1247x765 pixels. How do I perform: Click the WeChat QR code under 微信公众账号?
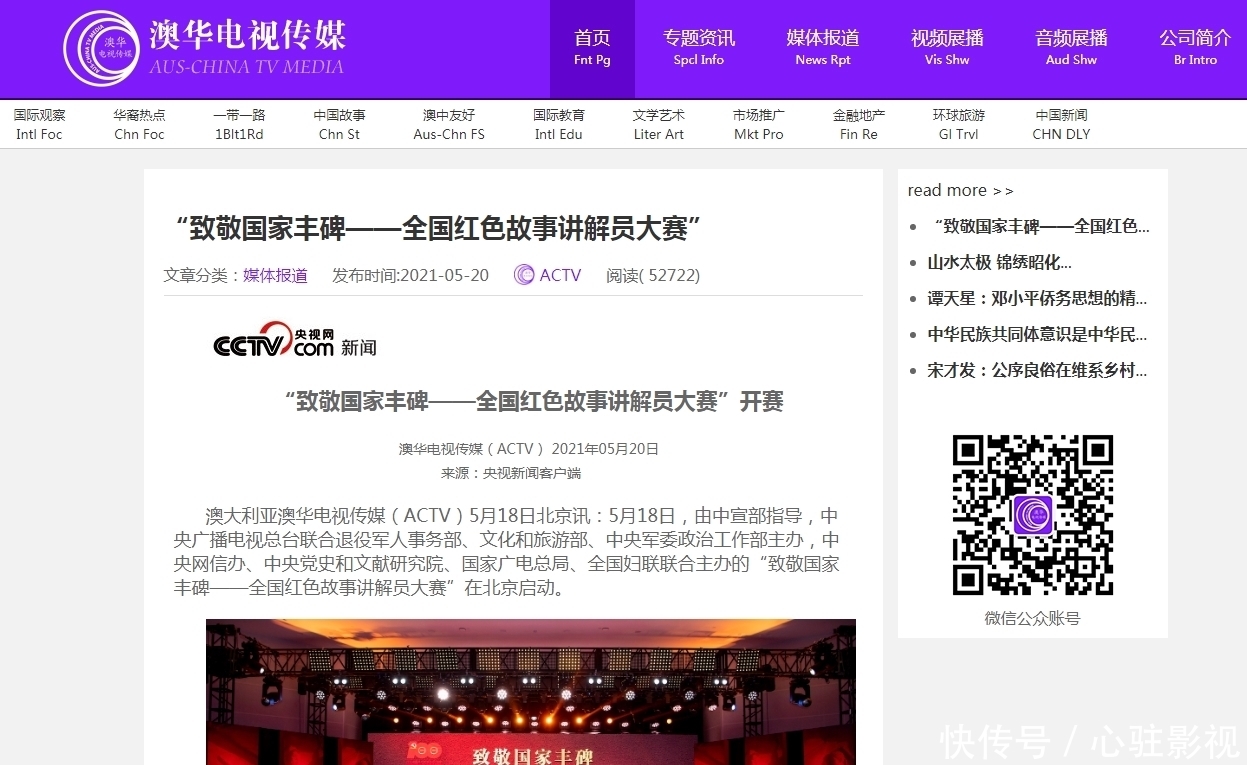(1032, 515)
